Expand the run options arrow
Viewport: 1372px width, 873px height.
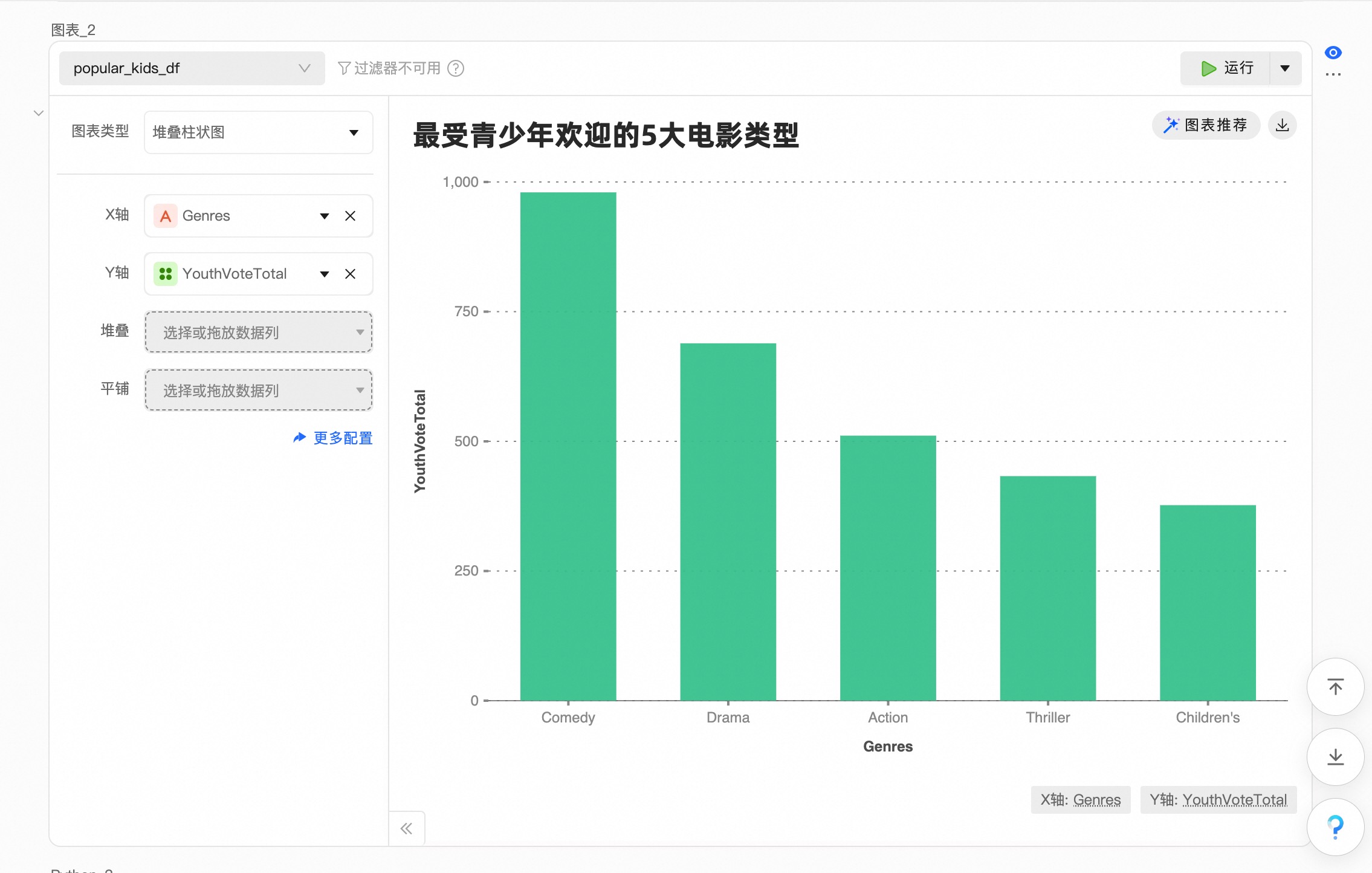pos(1285,68)
